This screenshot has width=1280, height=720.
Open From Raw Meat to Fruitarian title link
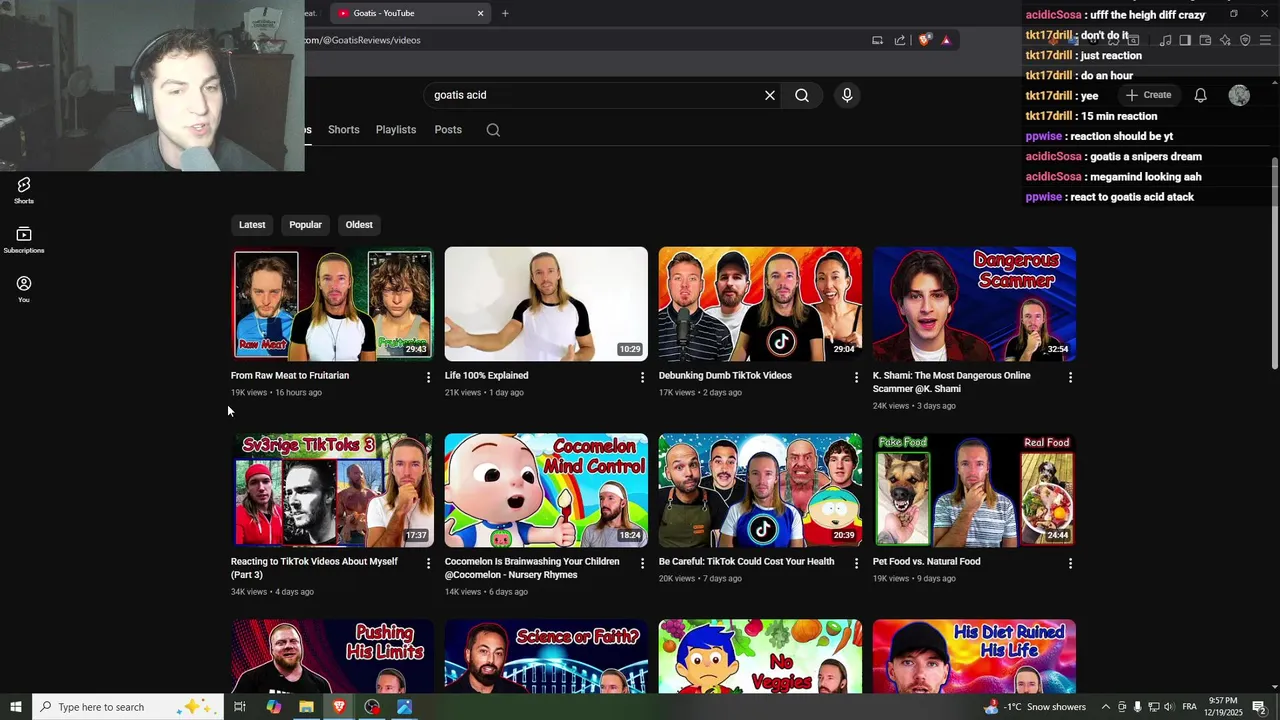pos(290,376)
